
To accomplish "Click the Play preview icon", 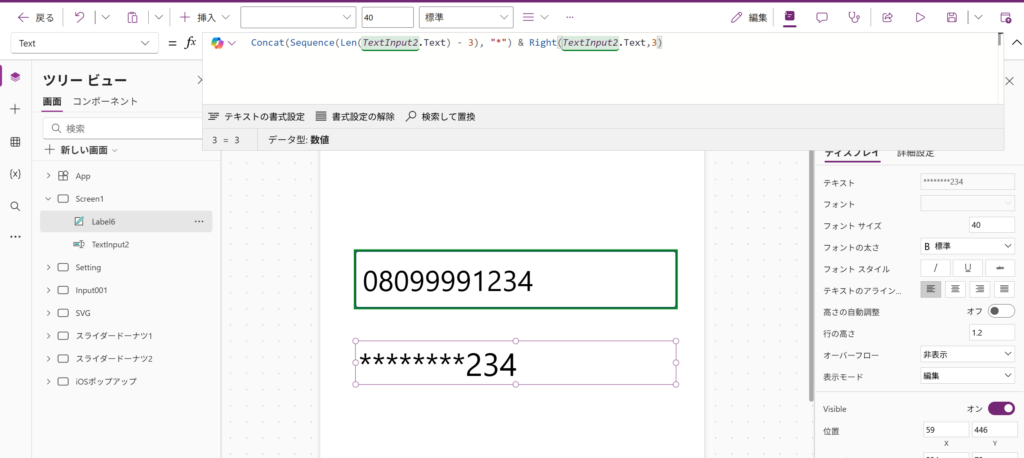I will tap(920, 17).
